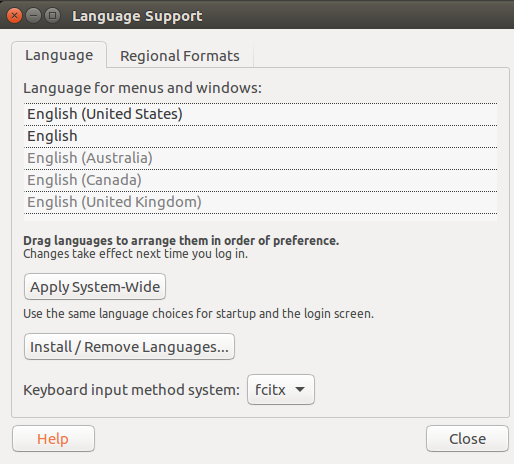Select the plain English list entry
This screenshot has height=464, width=514.
pyautogui.click(x=260, y=136)
